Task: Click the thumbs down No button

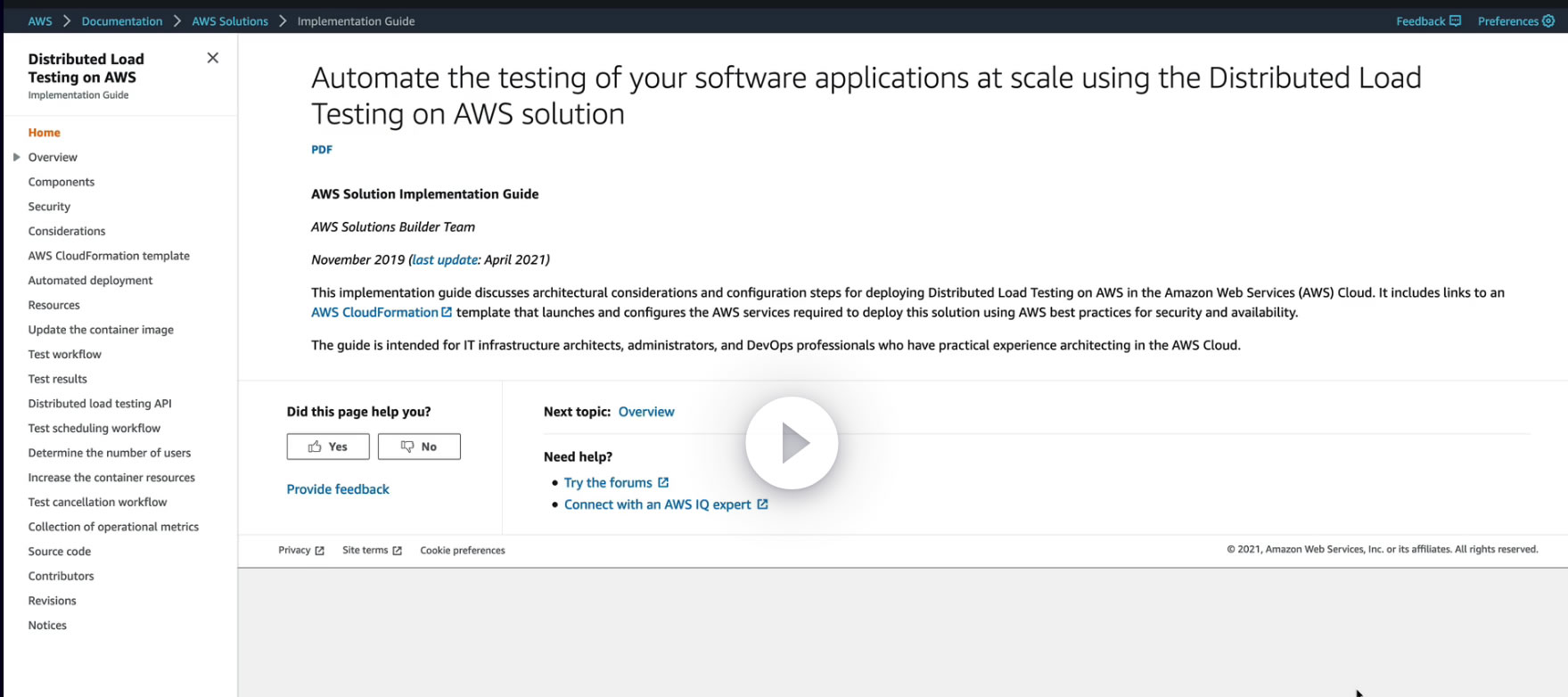Action: click(419, 447)
